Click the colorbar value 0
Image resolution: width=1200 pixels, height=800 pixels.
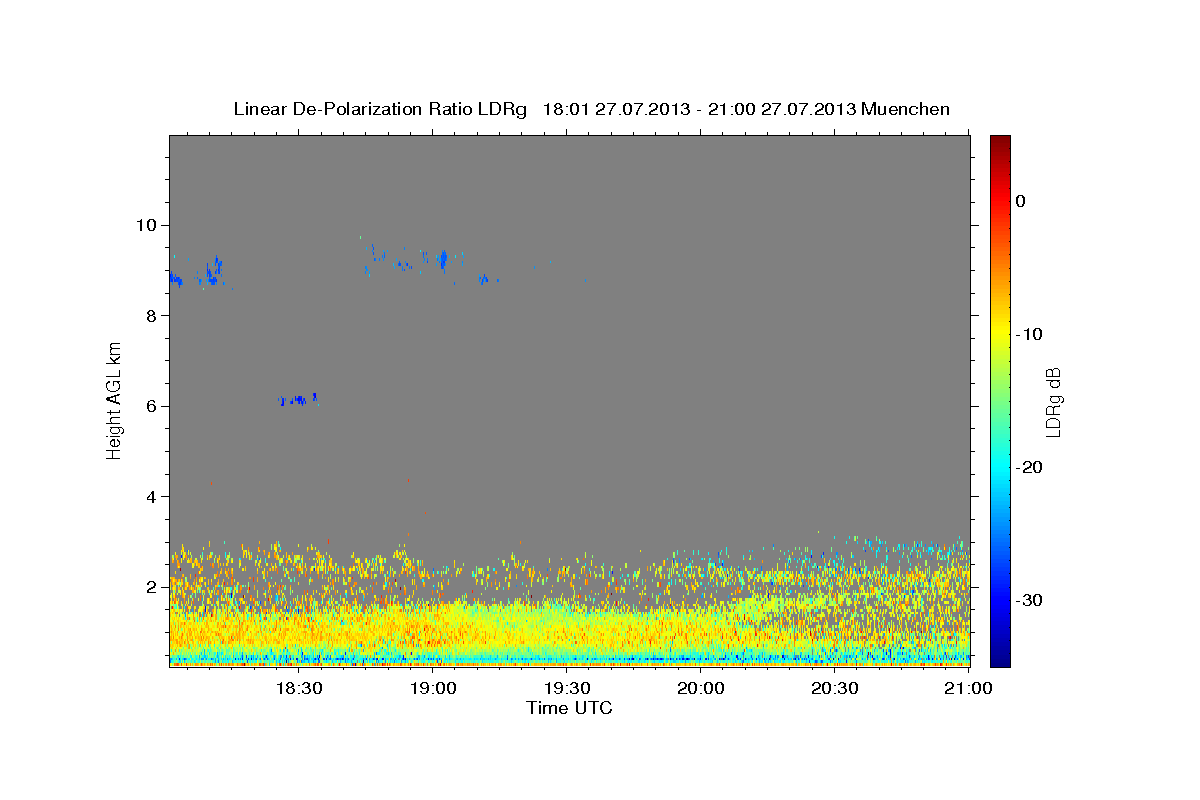[1021, 201]
